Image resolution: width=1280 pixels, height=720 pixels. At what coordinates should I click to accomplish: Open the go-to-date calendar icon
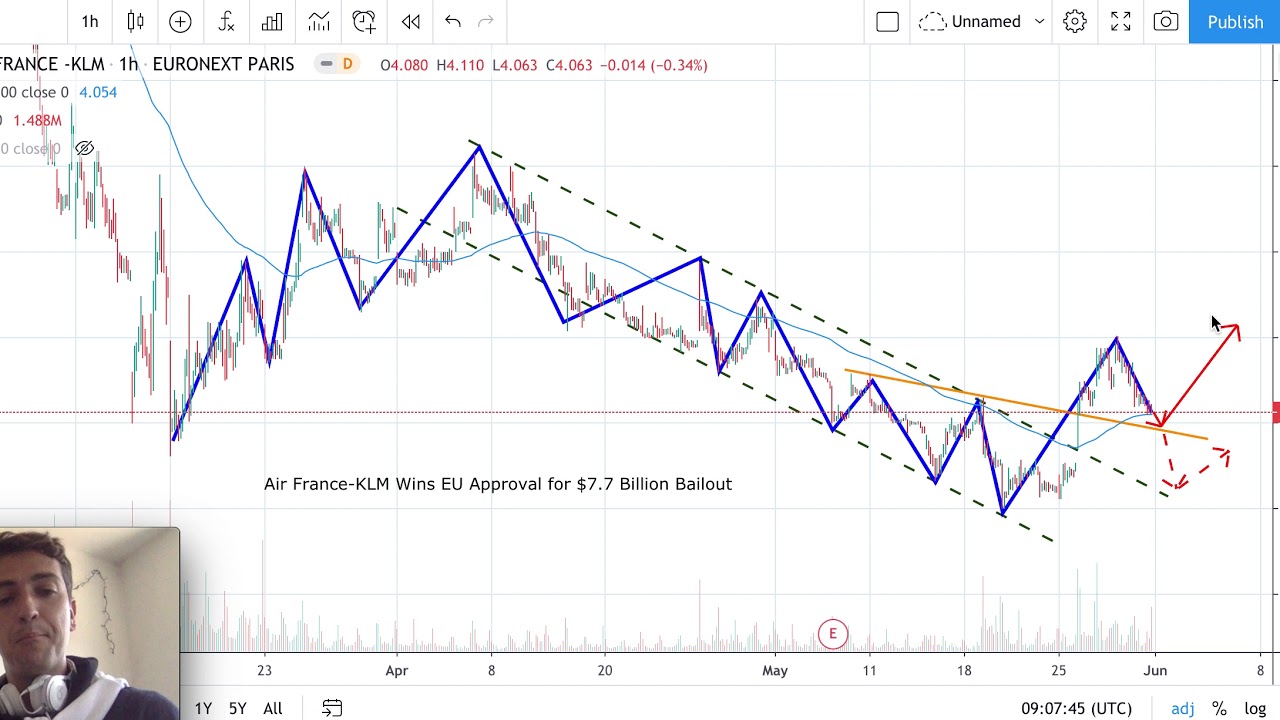coord(332,708)
